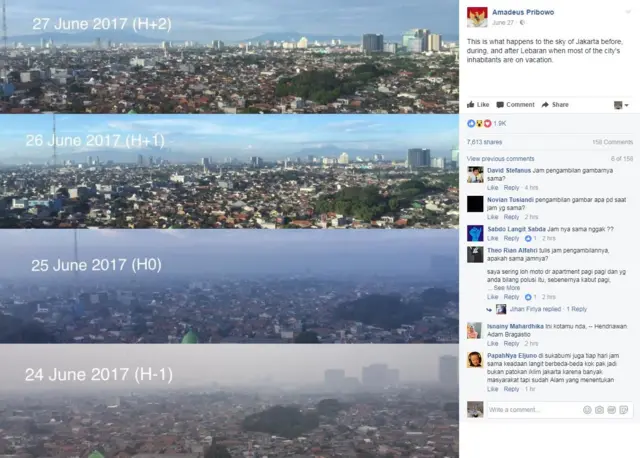
Task: Open the emoji picker in comment box
Action: (587, 410)
